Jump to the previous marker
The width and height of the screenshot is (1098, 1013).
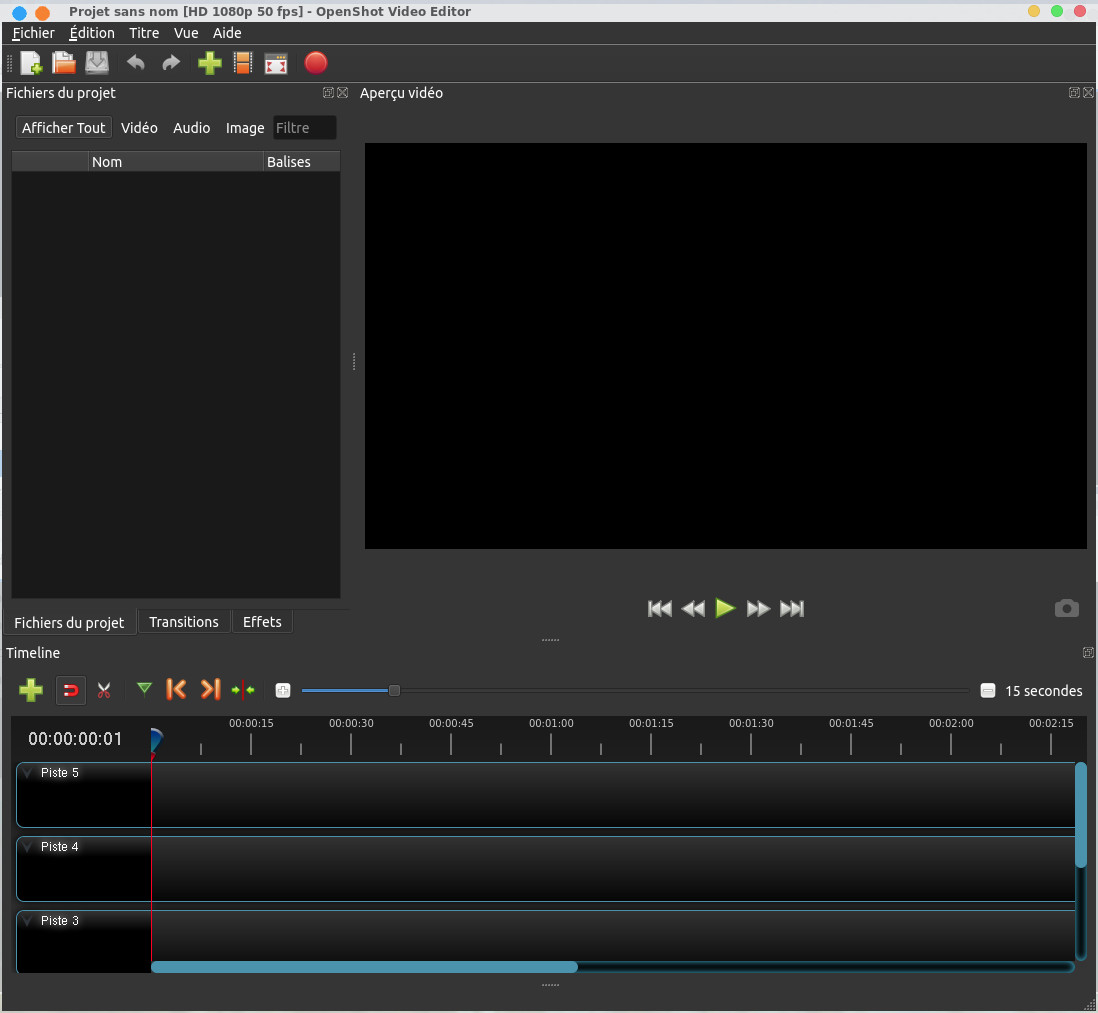pyautogui.click(x=176, y=689)
